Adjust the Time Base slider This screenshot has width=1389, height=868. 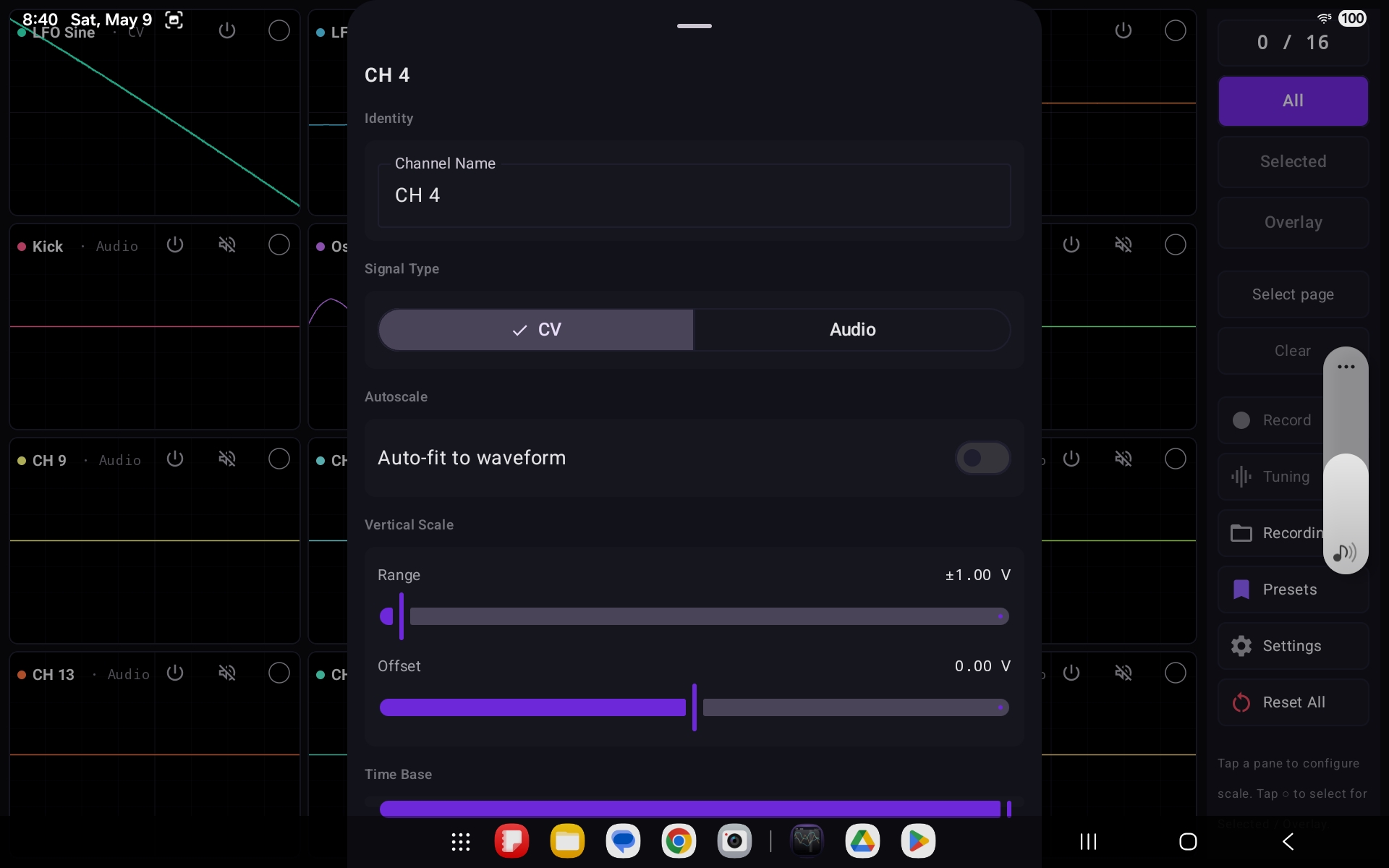pos(694,809)
